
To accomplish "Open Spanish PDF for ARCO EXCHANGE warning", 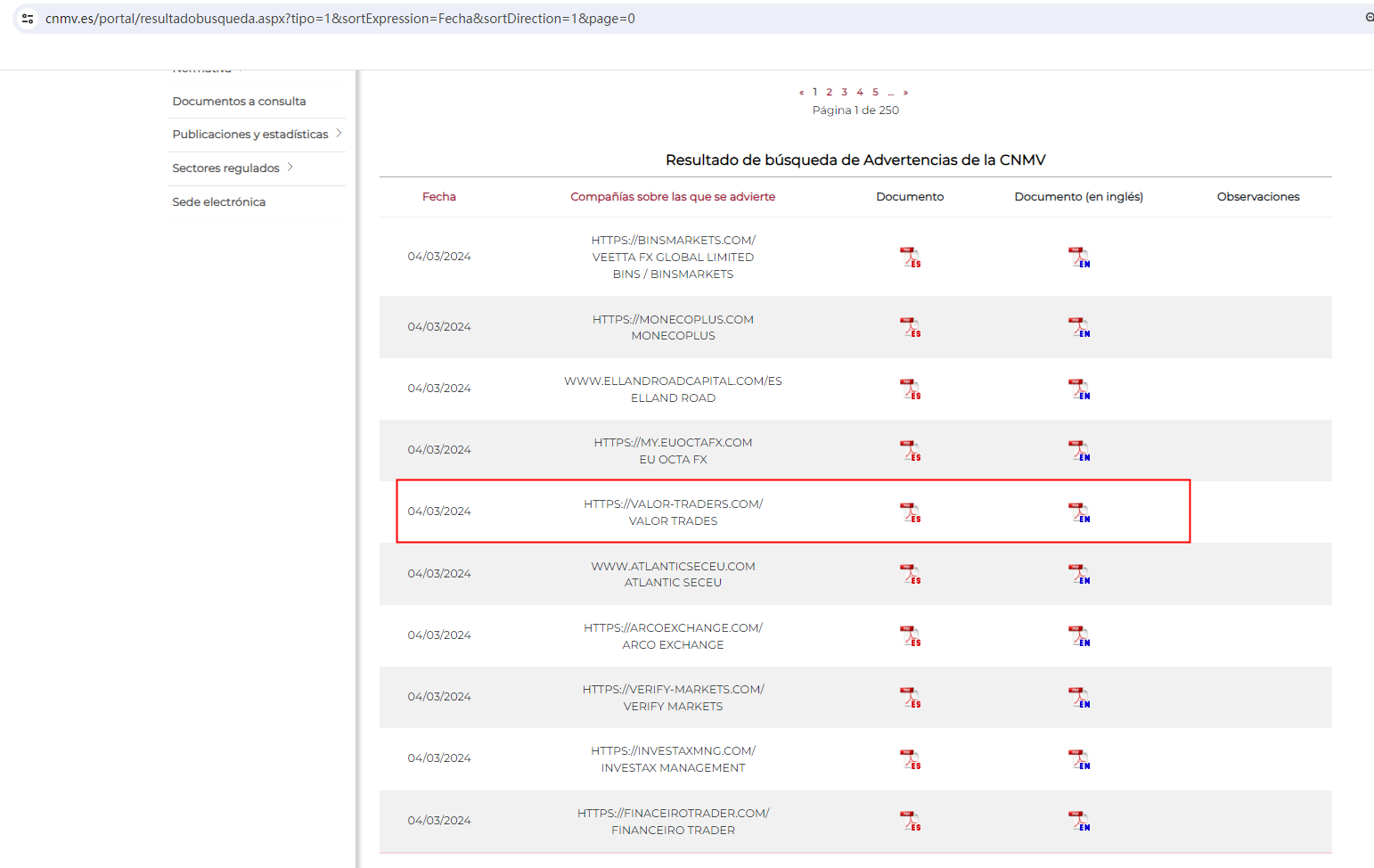I will [910, 636].
